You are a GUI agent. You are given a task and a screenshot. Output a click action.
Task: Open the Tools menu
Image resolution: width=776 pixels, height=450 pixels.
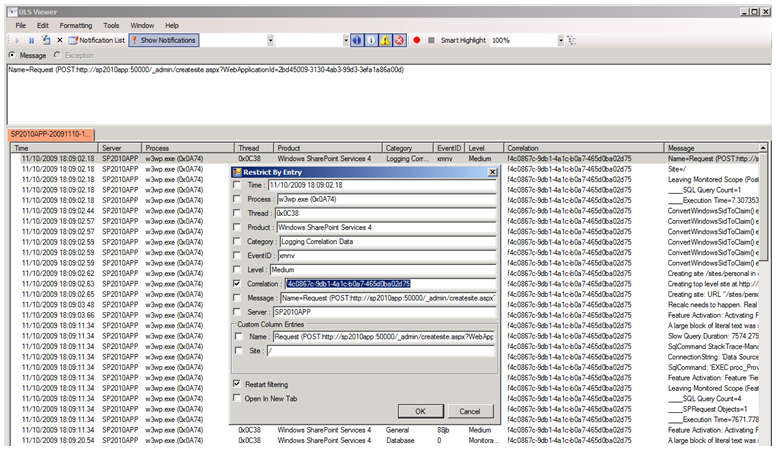[x=111, y=24]
